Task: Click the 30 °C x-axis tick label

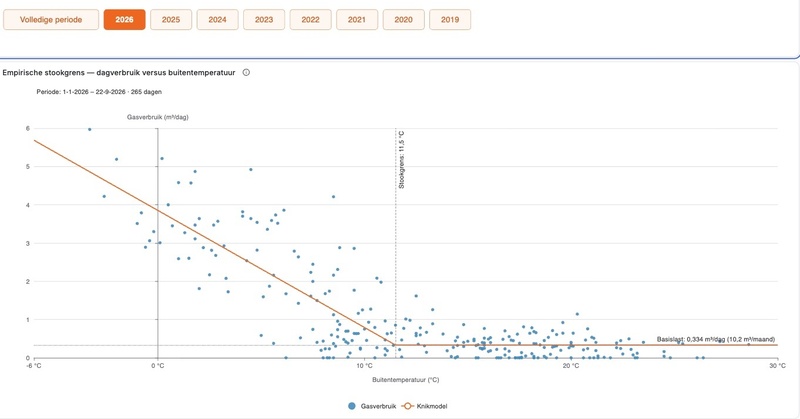Action: click(778, 365)
